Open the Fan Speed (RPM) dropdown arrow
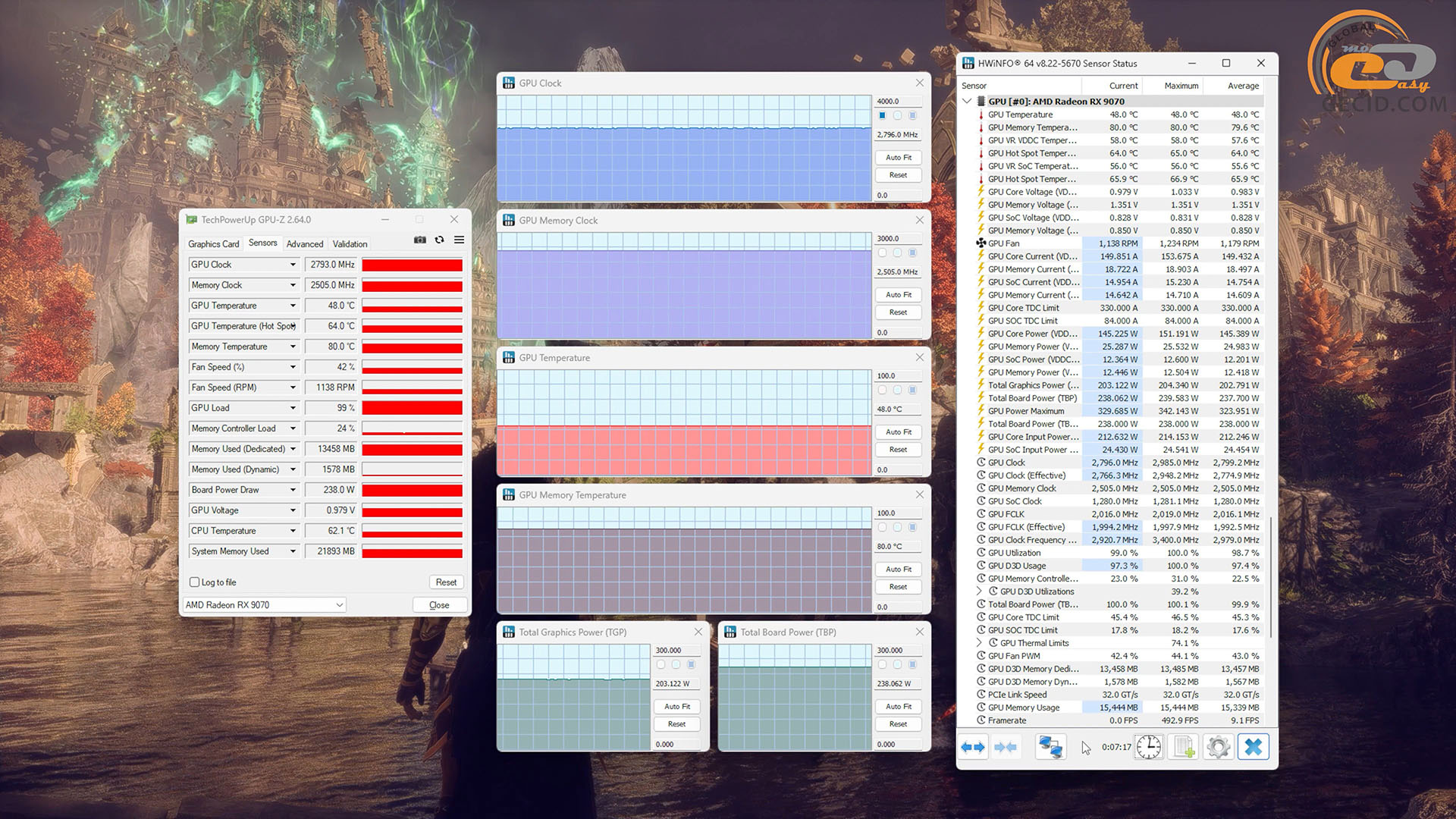 tap(293, 388)
